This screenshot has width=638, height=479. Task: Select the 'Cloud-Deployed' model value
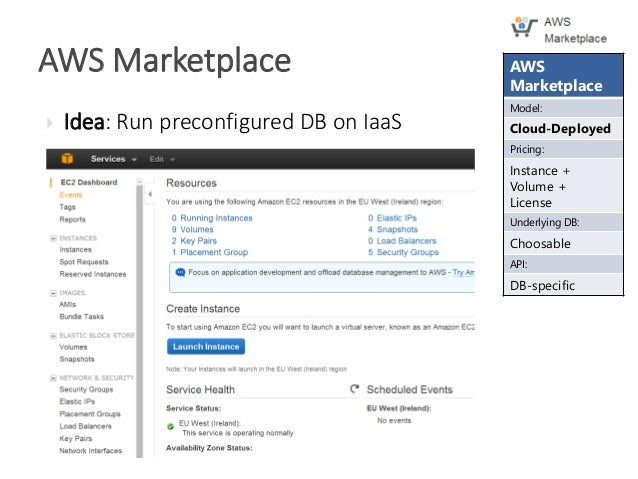(560, 129)
